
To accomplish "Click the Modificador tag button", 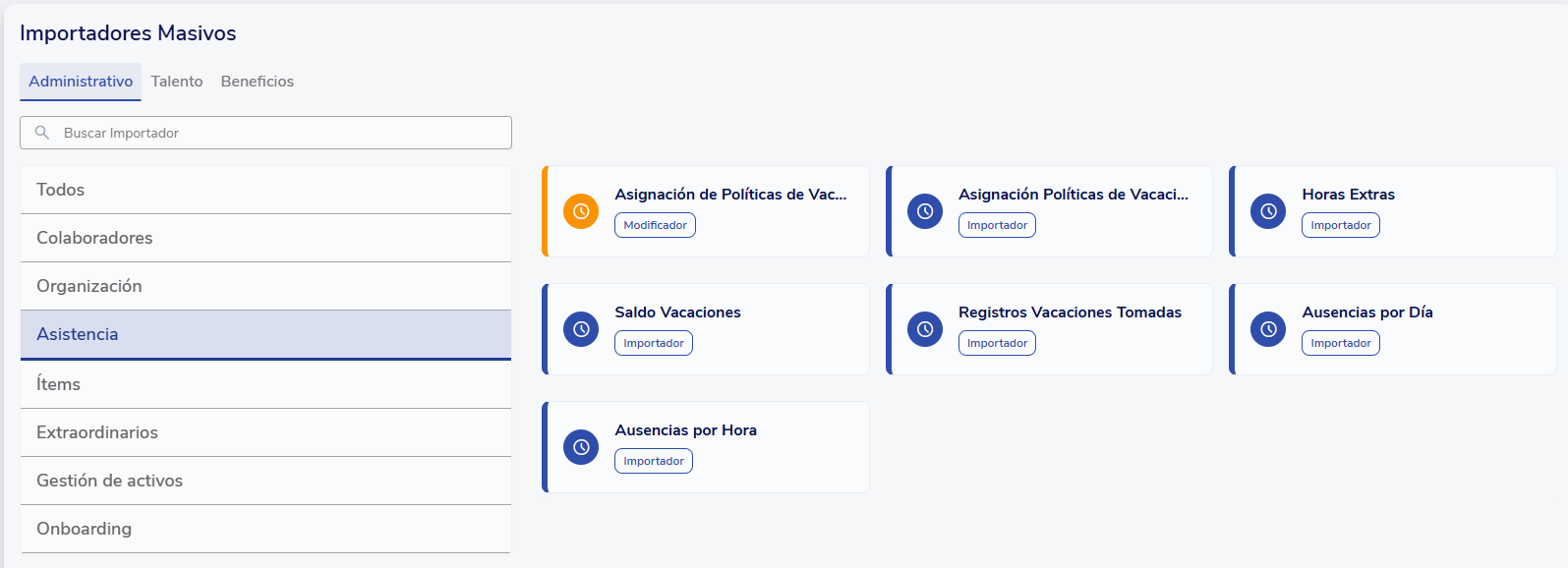I will (x=655, y=225).
